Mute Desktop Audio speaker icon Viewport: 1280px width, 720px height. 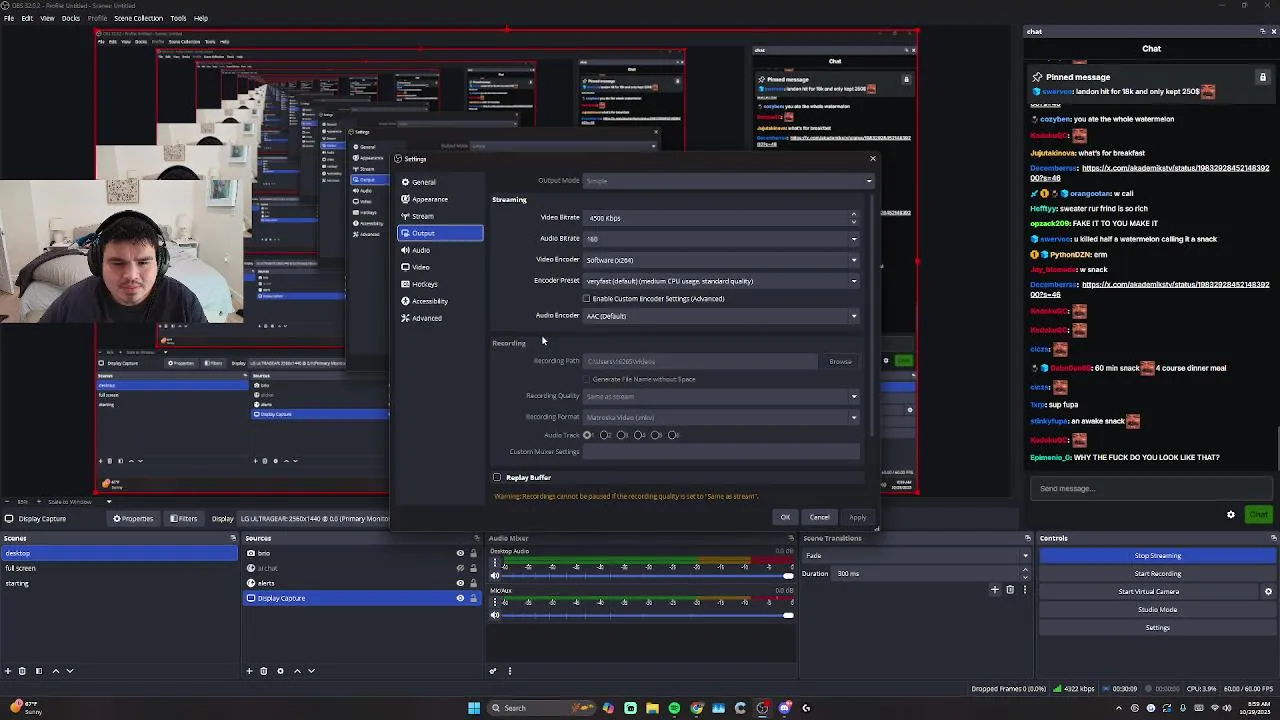[494, 576]
